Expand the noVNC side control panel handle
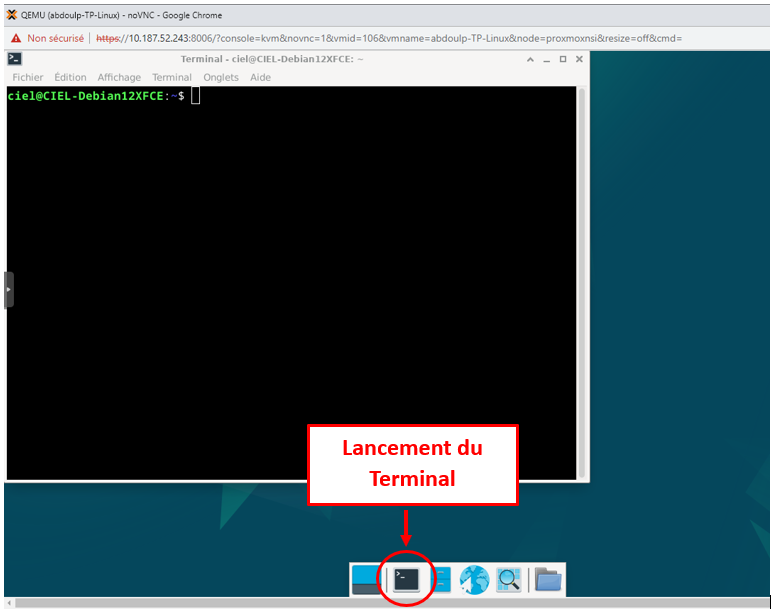This screenshot has height=613, width=775. 9,290
